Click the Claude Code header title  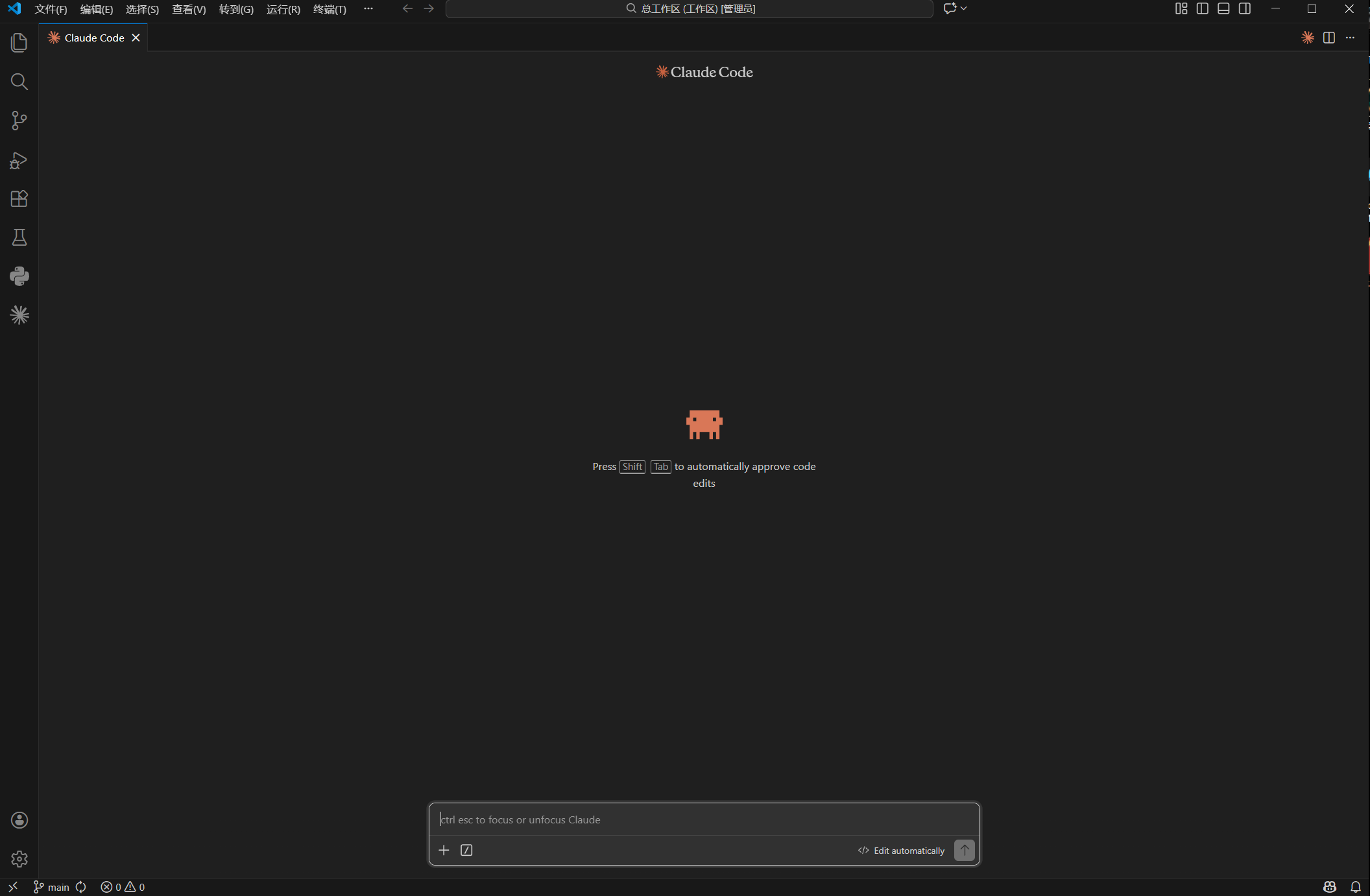704,72
